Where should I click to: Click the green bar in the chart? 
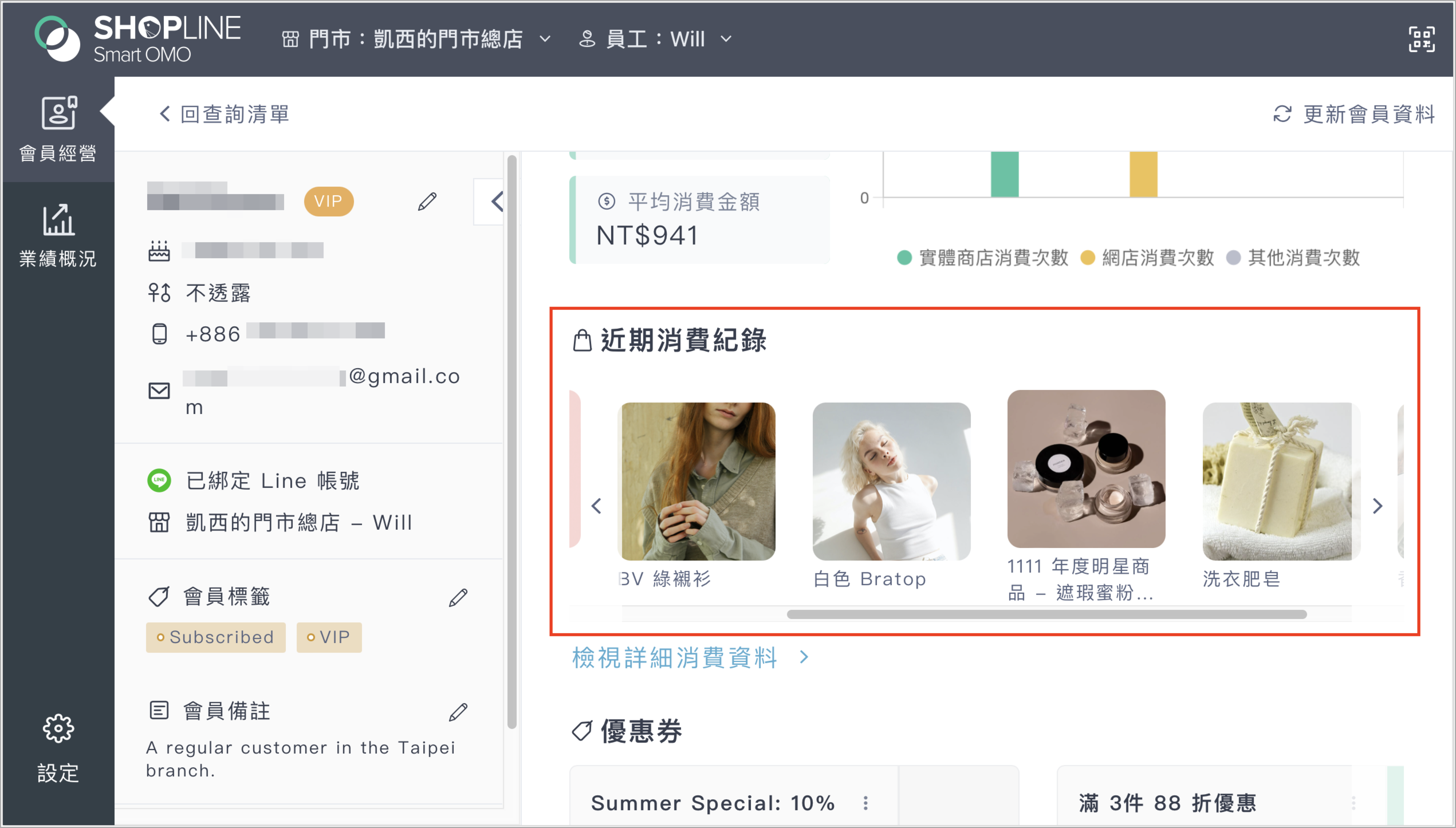point(1004,174)
